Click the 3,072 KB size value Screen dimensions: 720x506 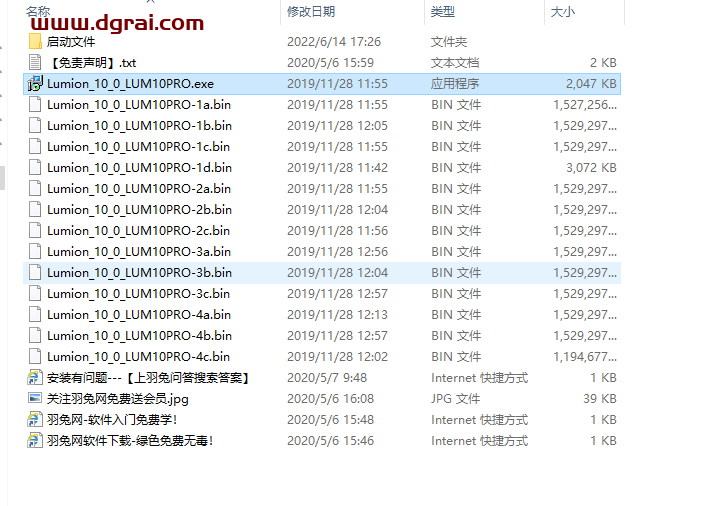pos(591,168)
